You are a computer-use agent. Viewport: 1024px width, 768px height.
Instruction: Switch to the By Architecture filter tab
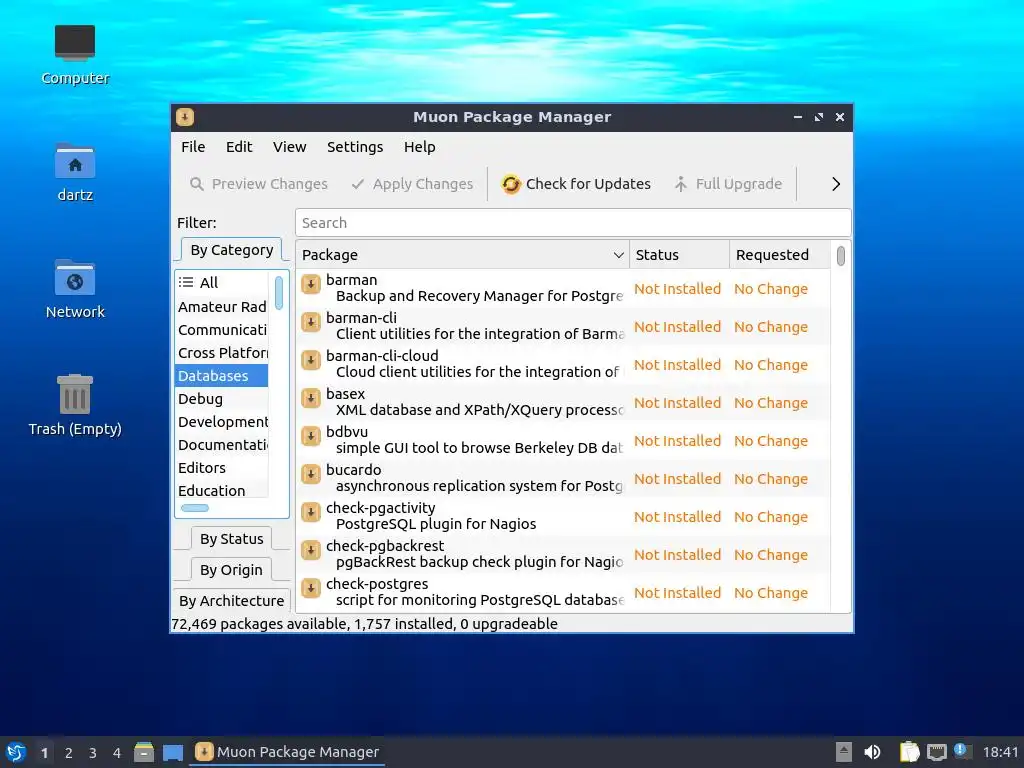(232, 600)
